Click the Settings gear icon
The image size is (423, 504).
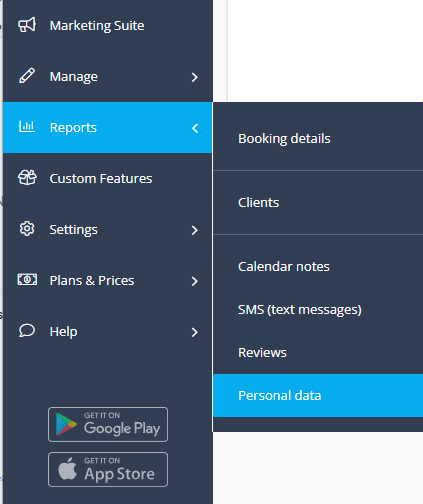tap(27, 229)
